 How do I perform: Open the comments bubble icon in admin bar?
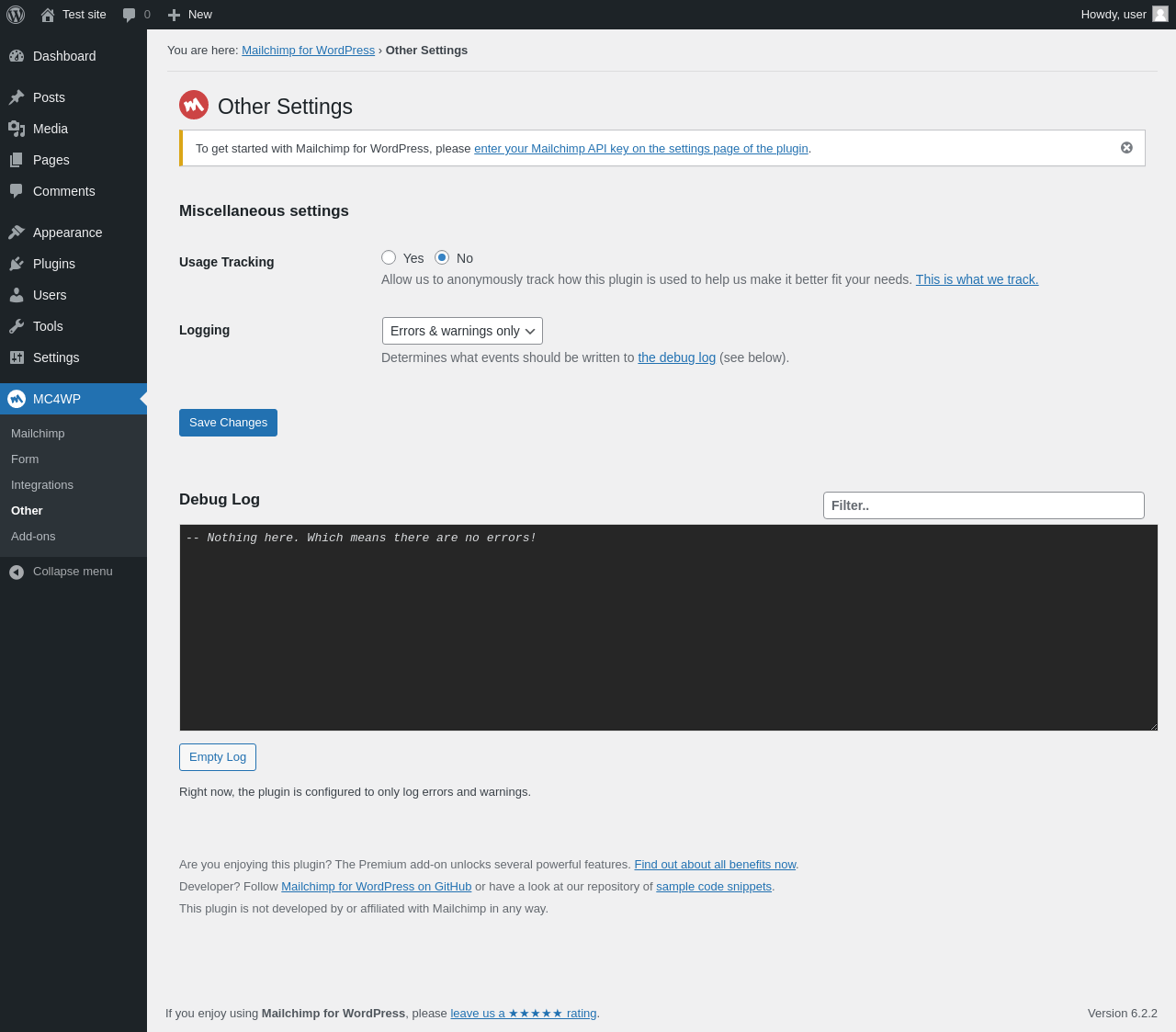130,15
